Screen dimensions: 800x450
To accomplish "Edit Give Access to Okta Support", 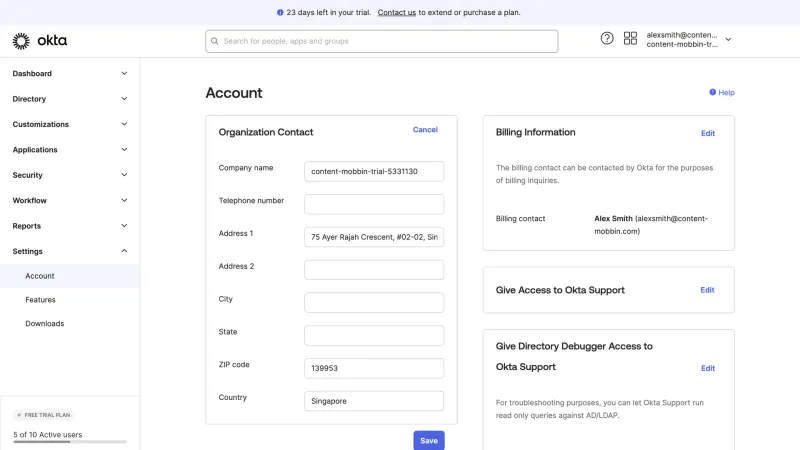I will coord(707,290).
